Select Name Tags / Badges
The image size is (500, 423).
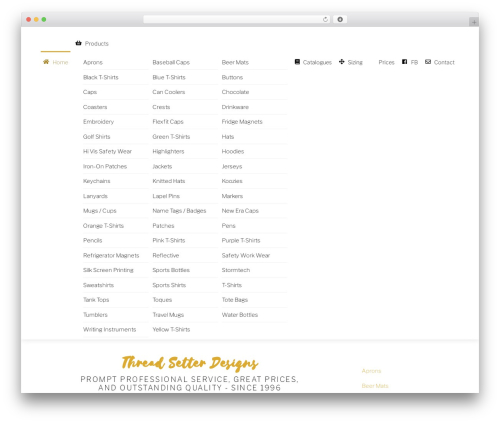click(x=179, y=211)
